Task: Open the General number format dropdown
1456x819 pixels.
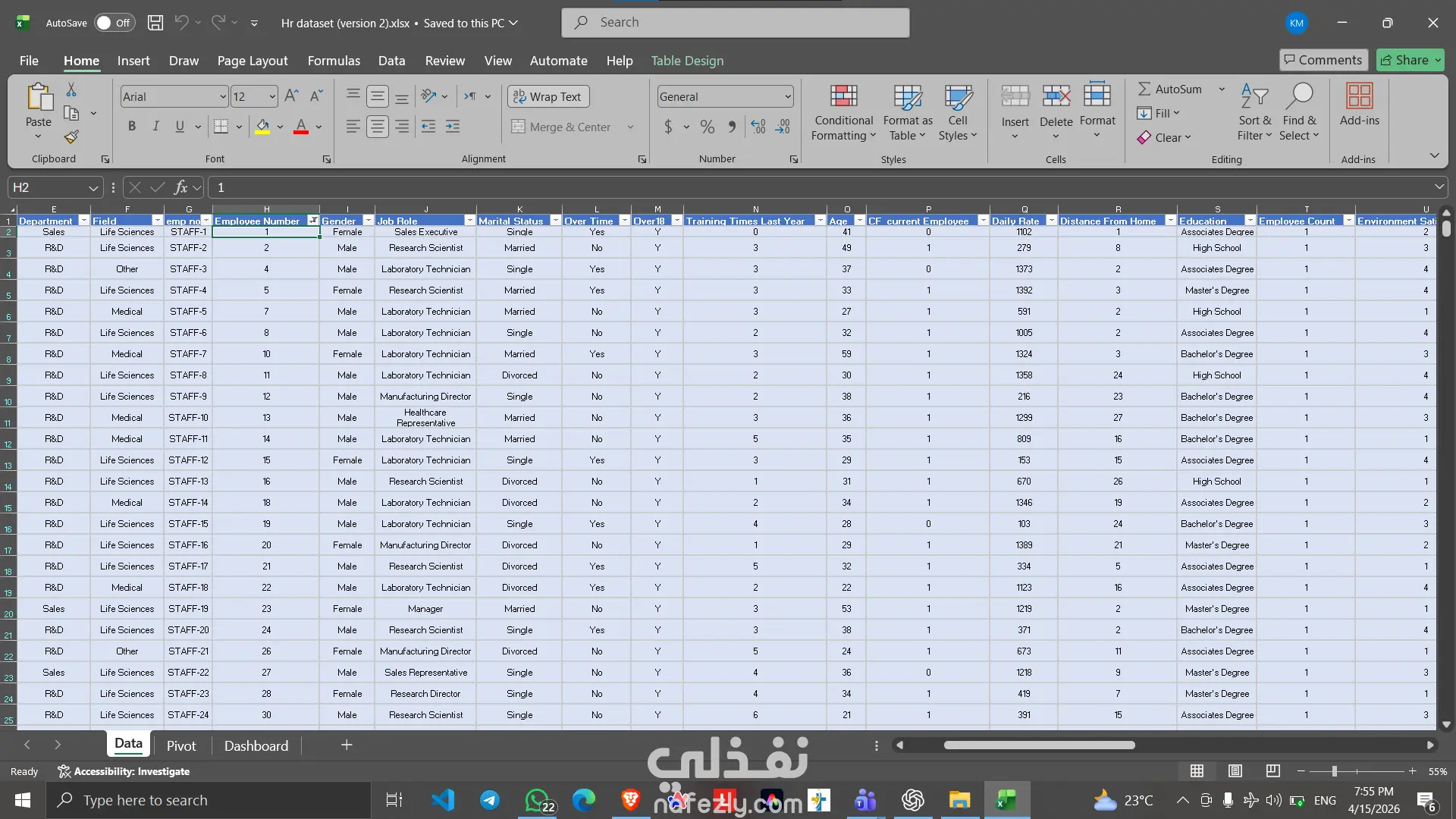Action: pyautogui.click(x=788, y=96)
